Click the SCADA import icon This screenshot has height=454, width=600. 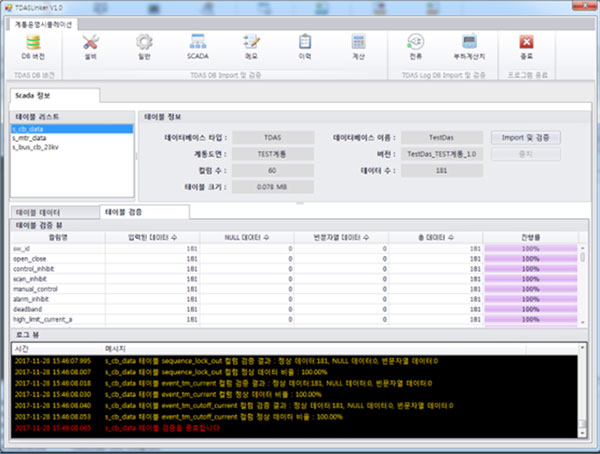pyautogui.click(x=197, y=45)
